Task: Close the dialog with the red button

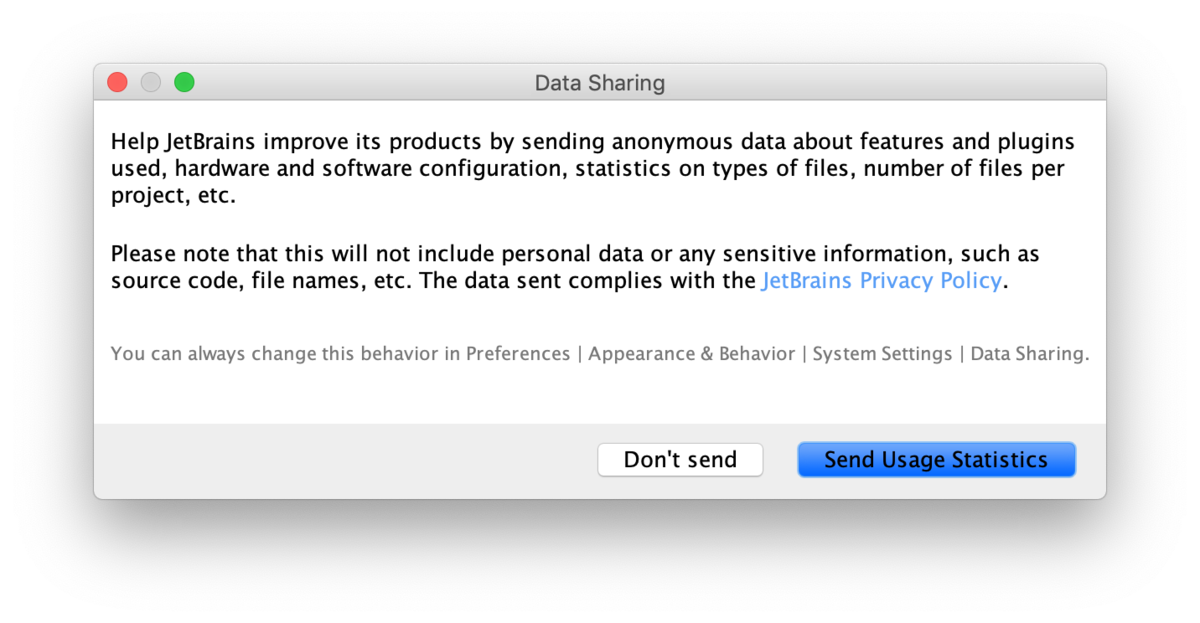Action: (x=118, y=82)
